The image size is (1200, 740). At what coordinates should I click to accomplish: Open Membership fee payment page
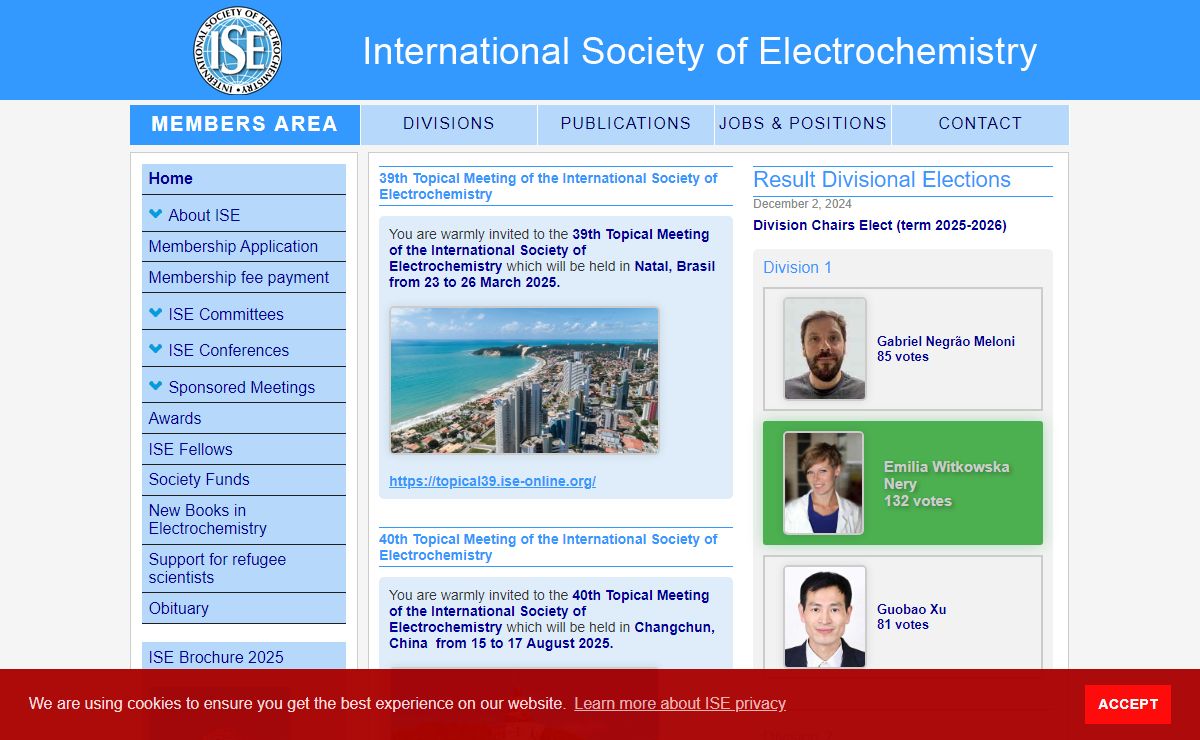click(x=244, y=277)
